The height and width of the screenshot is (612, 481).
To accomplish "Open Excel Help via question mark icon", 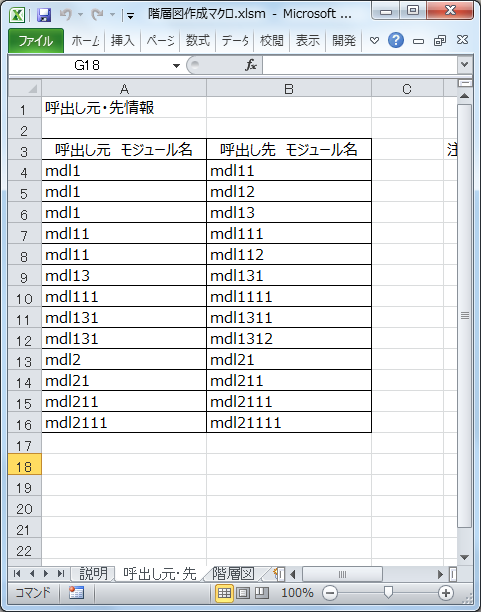I will pos(395,40).
